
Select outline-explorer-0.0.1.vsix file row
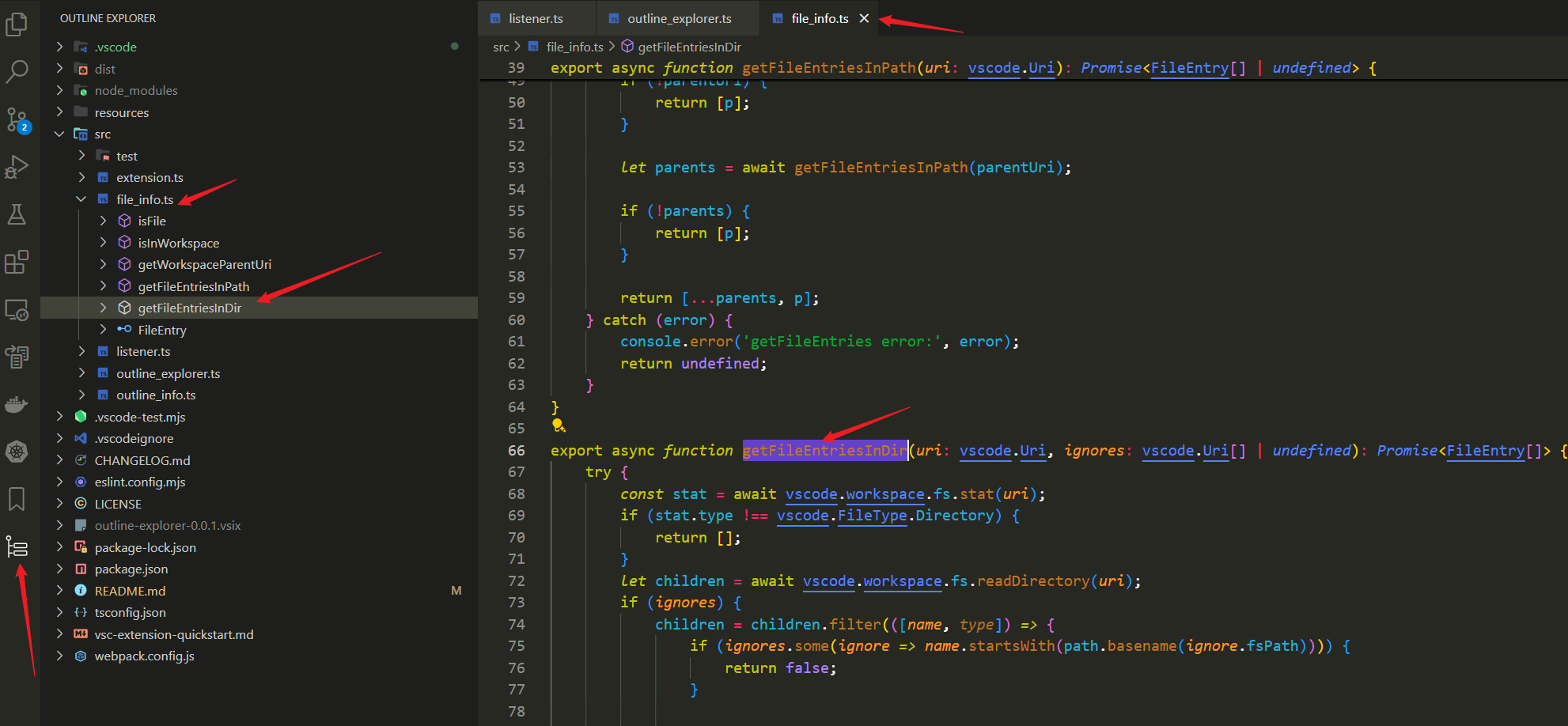(x=259, y=525)
